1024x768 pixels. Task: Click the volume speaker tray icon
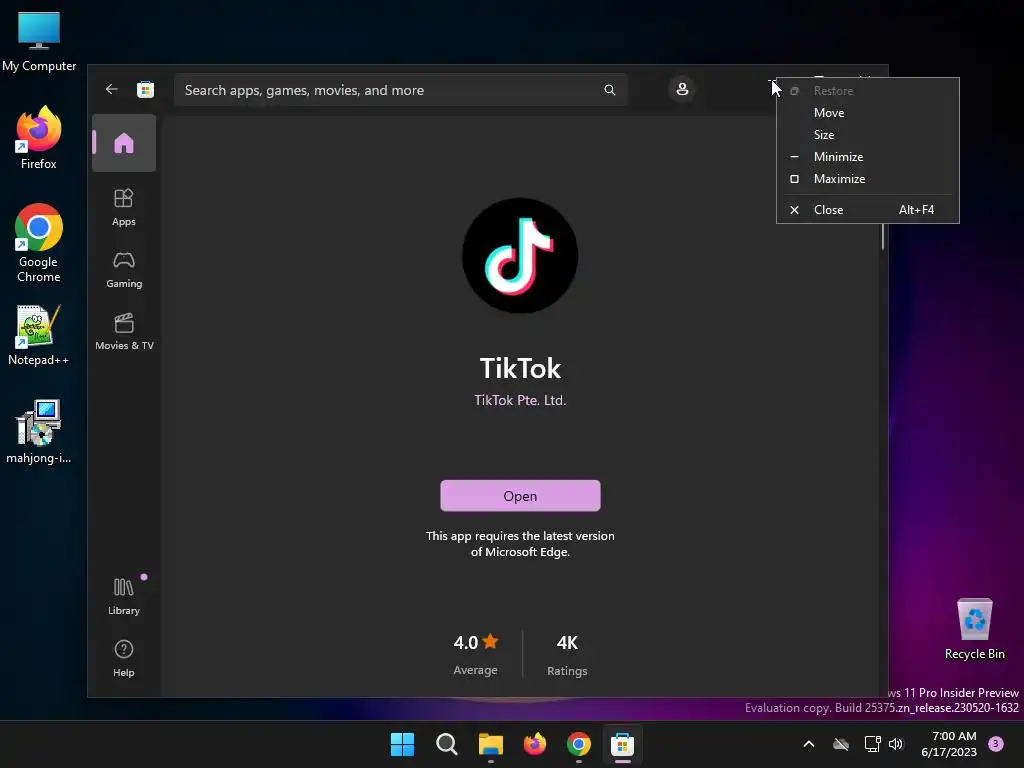click(x=896, y=744)
